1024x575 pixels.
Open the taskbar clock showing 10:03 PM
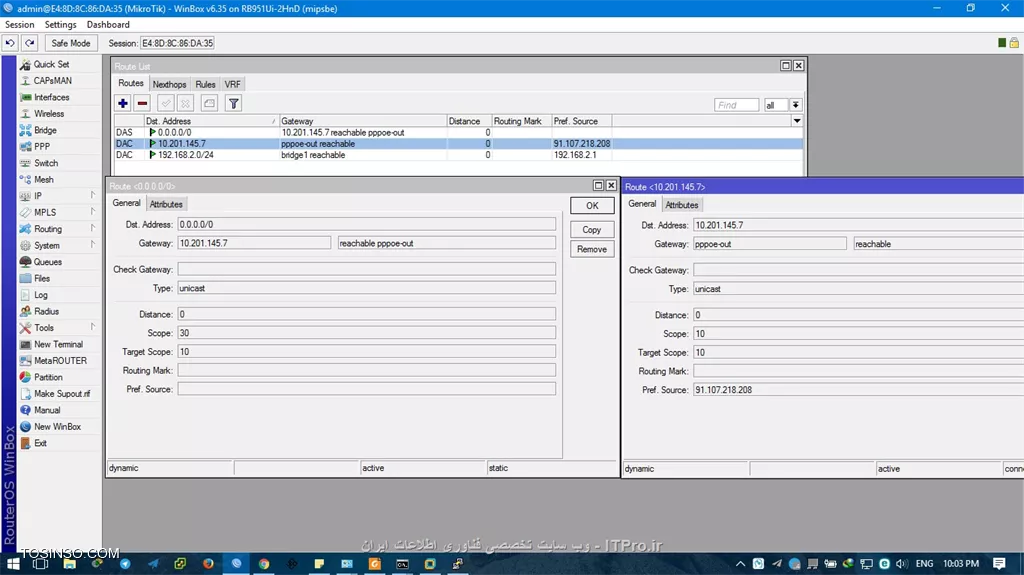(x=961, y=563)
